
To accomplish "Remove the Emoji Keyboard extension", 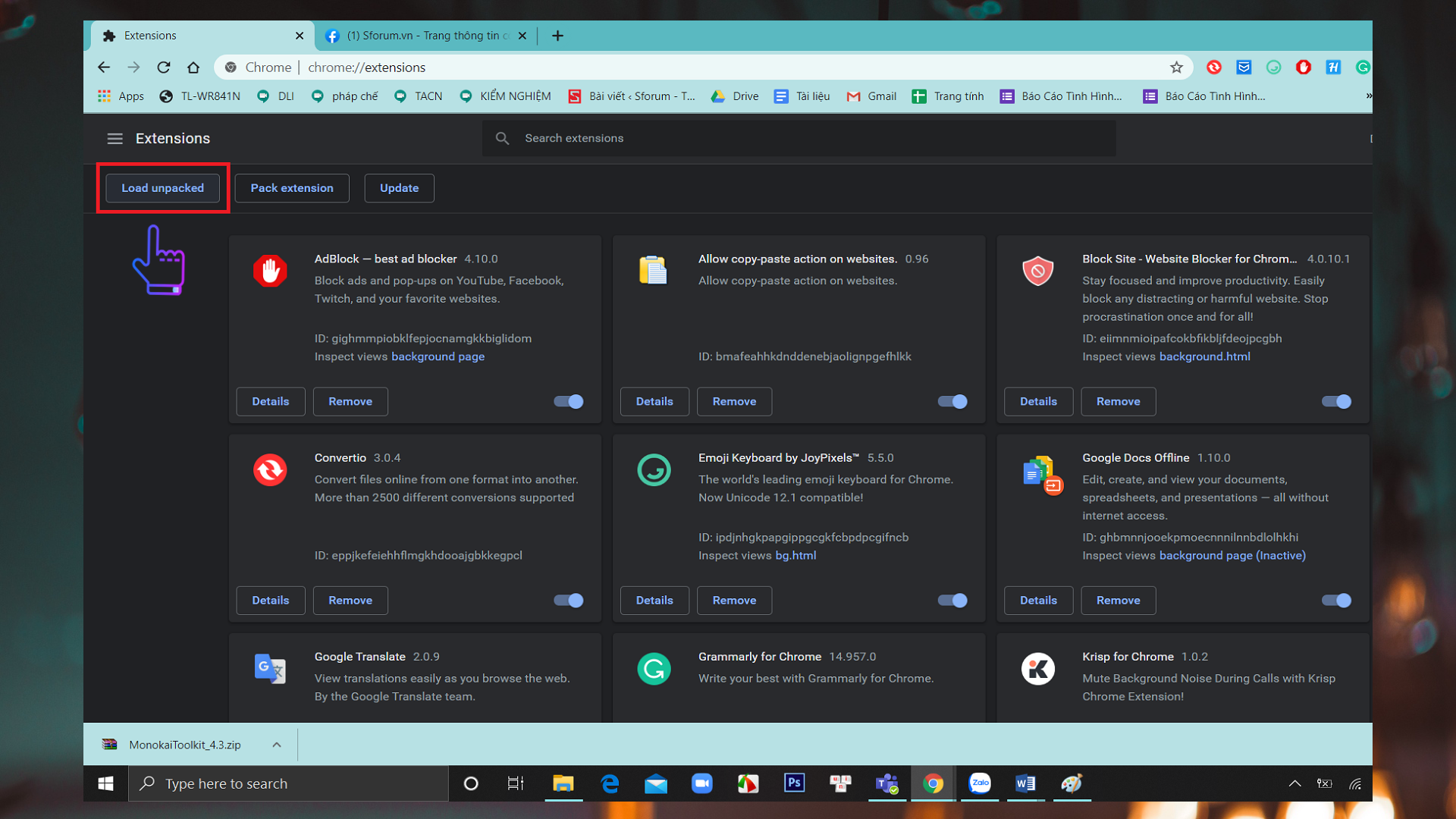I will click(734, 600).
